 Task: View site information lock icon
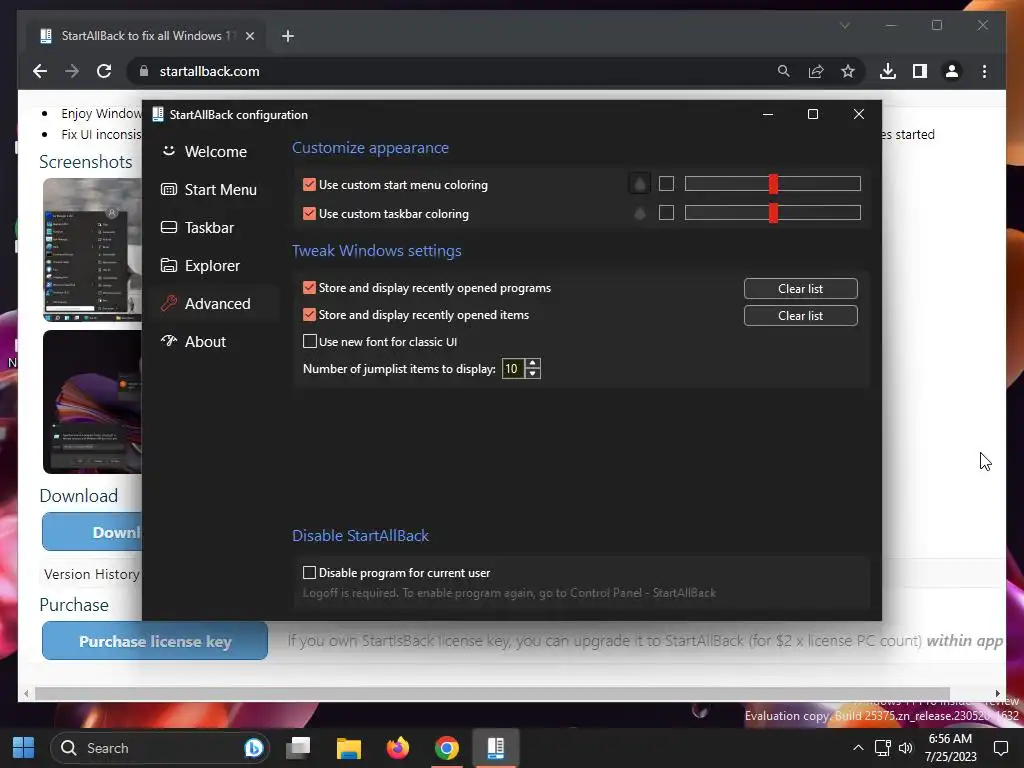[144, 71]
